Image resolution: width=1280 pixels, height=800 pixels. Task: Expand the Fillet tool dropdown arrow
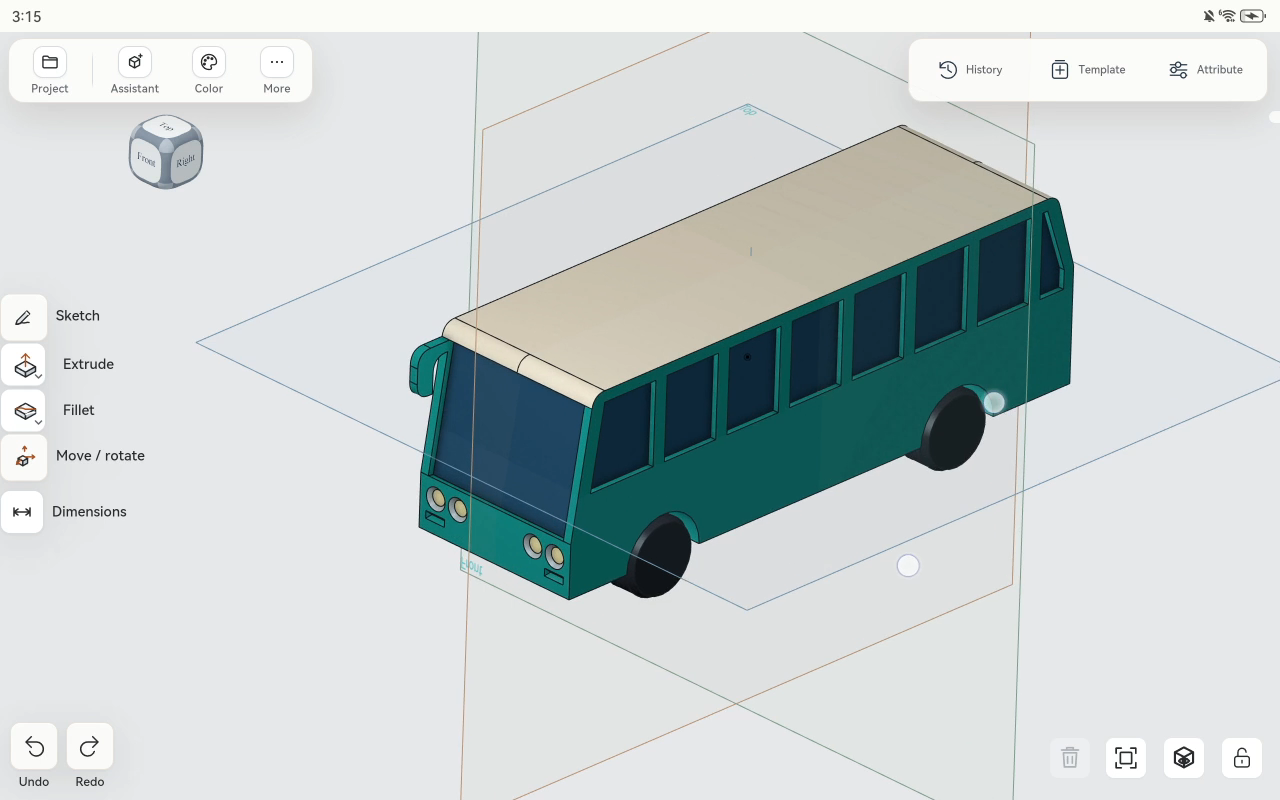click(x=38, y=422)
